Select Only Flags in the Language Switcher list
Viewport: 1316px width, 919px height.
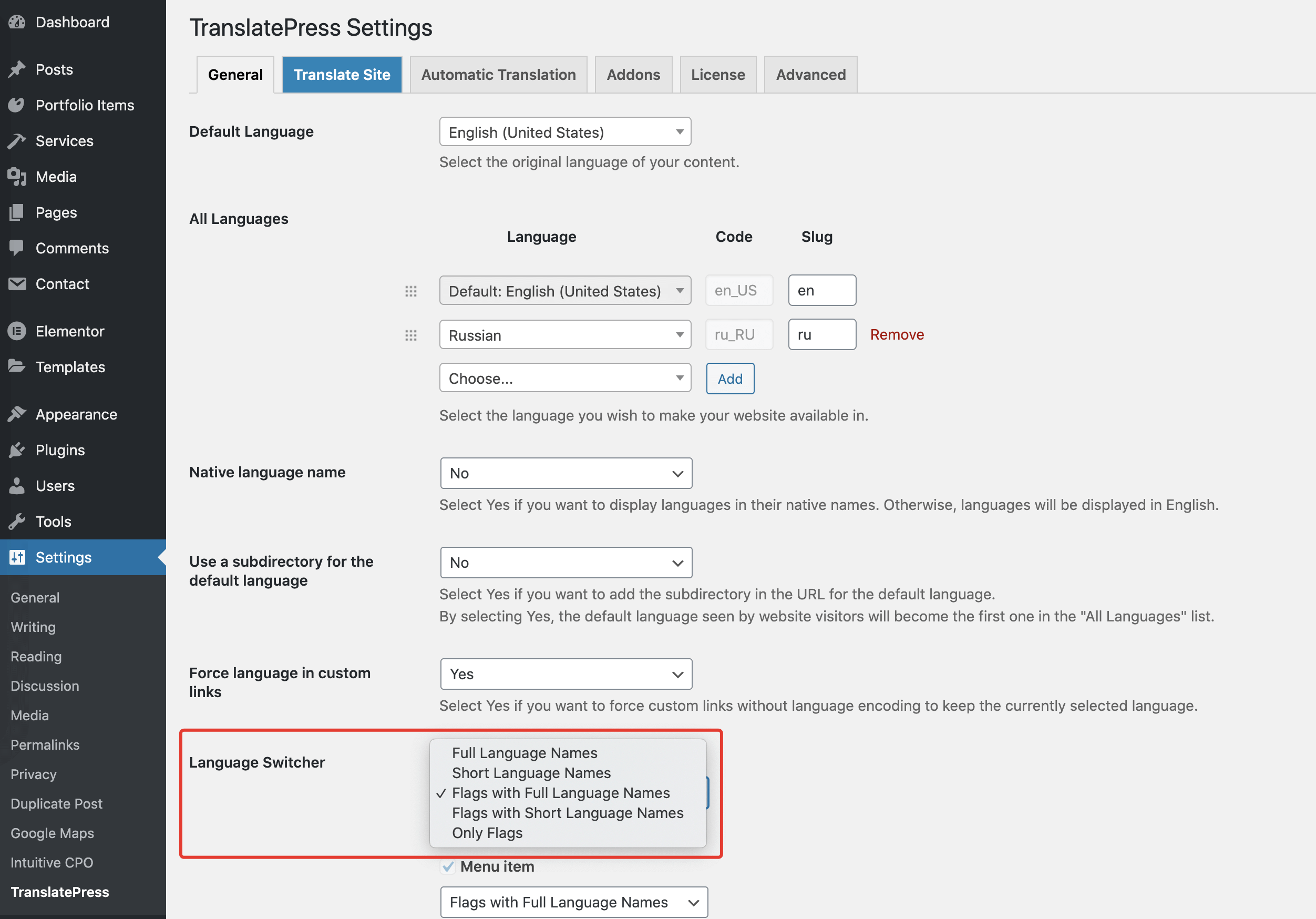click(x=487, y=832)
